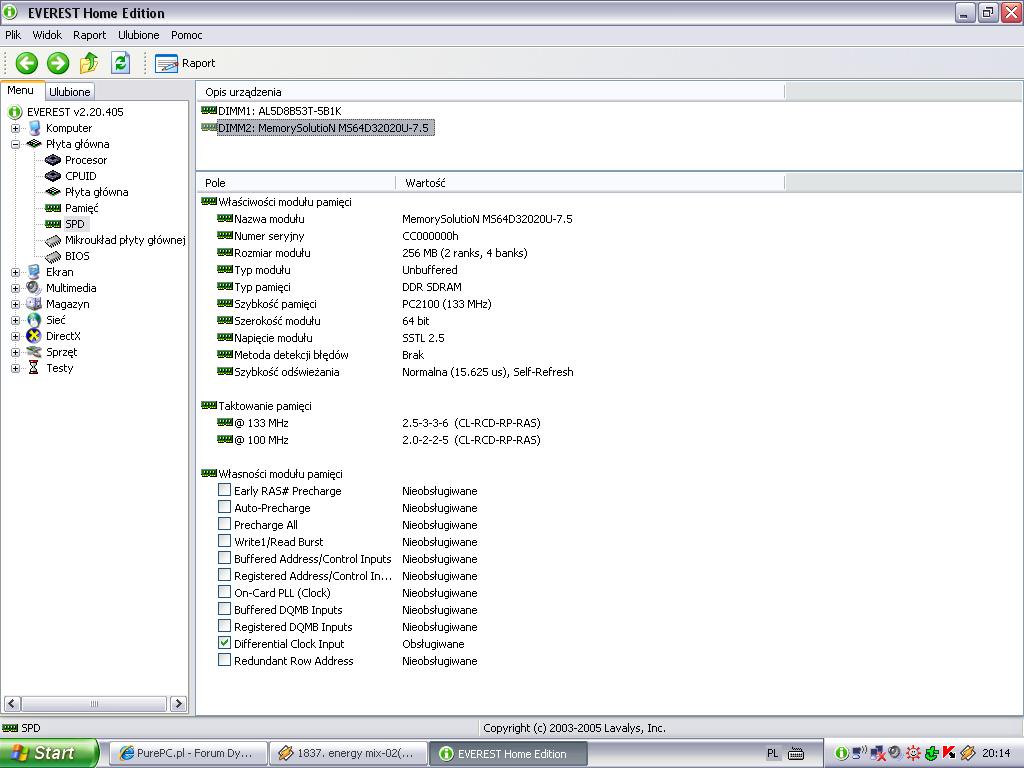1024x768 pixels.
Task: Click the Magazyn storage icon
Action: click(x=34, y=304)
